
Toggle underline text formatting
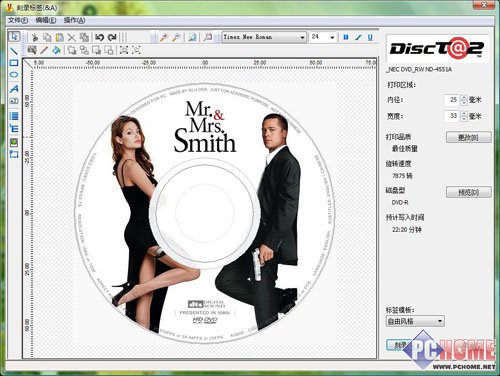pyautogui.click(x=370, y=37)
